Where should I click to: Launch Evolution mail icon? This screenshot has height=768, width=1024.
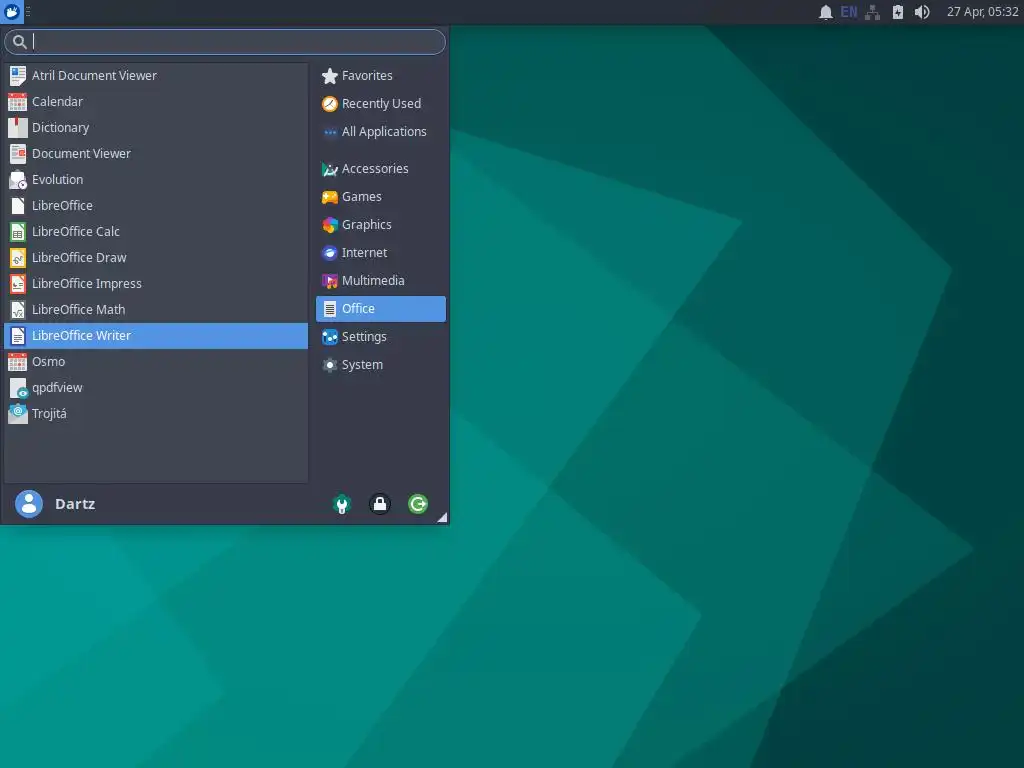pos(18,180)
